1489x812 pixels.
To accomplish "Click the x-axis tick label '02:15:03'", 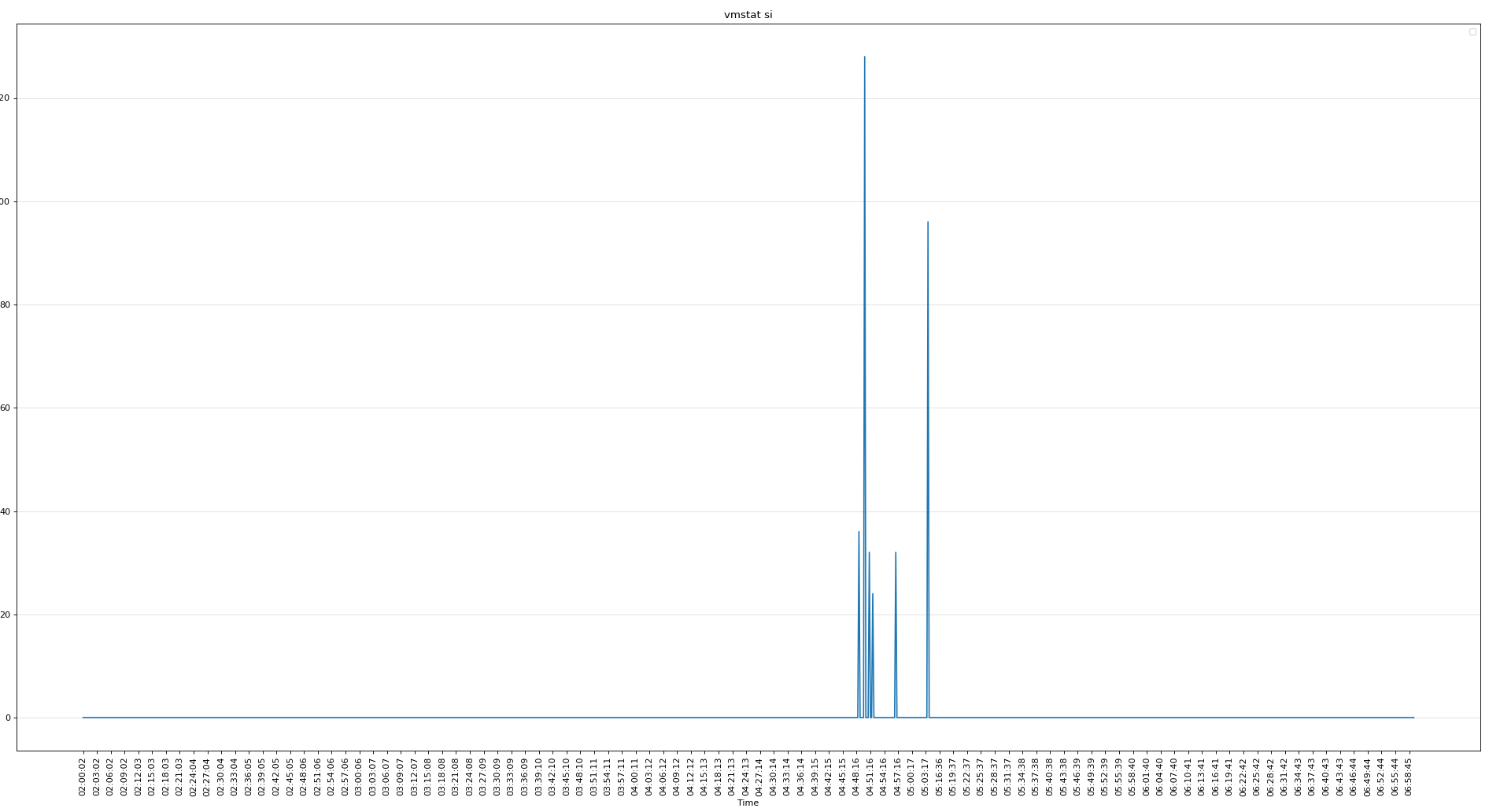I will (x=152, y=777).
